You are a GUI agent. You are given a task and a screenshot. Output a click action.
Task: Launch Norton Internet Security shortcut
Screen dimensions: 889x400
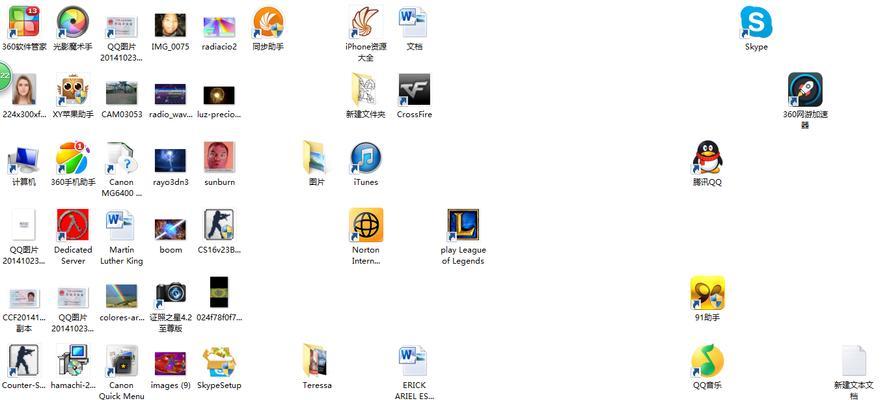click(366, 225)
